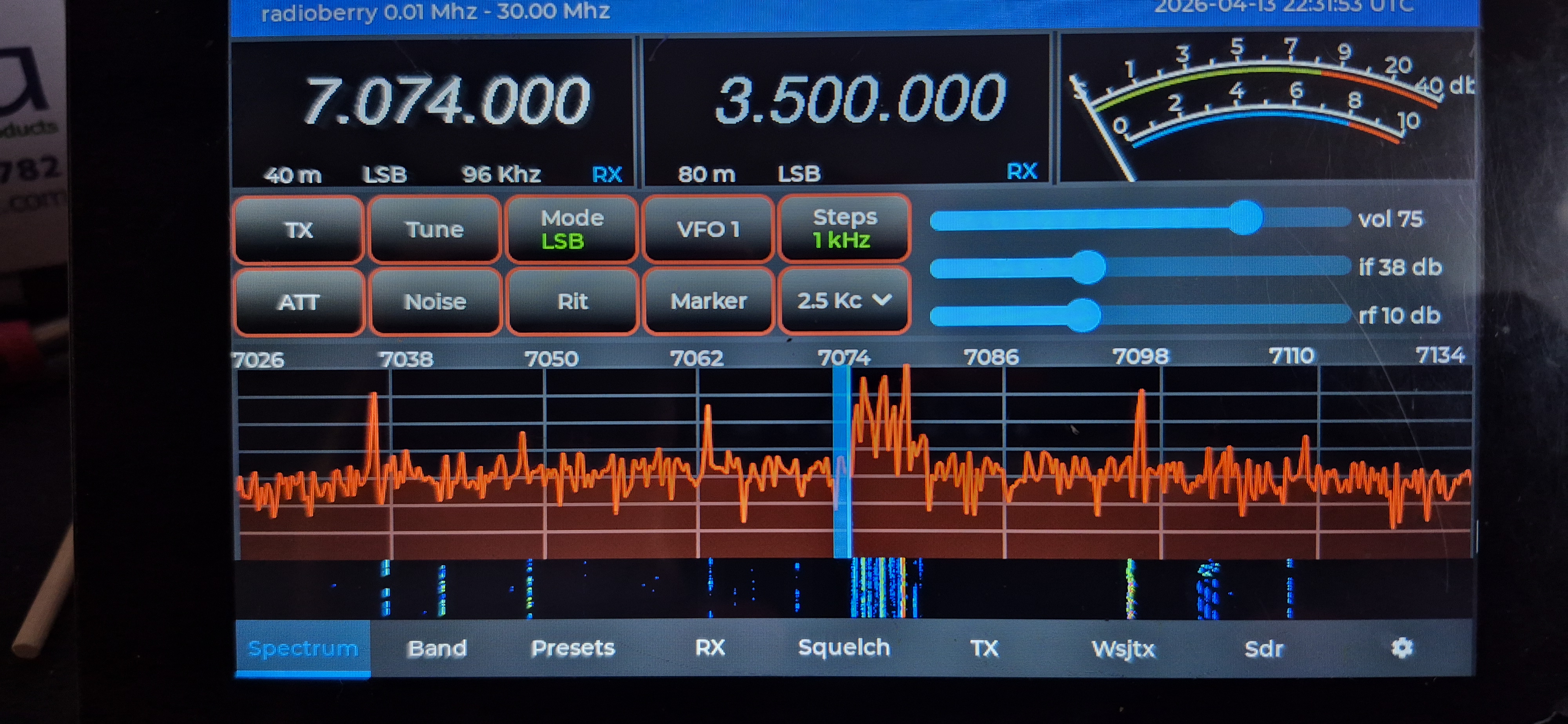Open the 2.5 Kc bandwidth dropdown
Viewport: 1568px width, 724px height.
coord(844,300)
